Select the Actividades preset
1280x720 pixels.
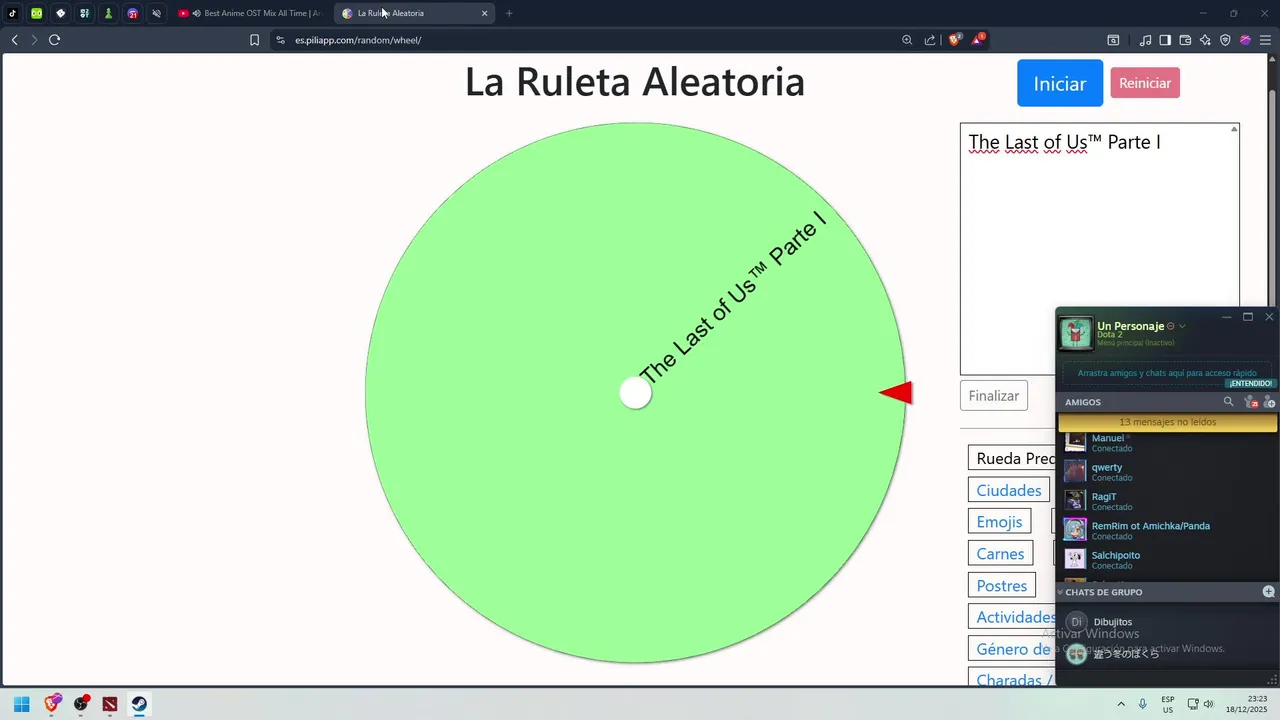(x=1012, y=617)
